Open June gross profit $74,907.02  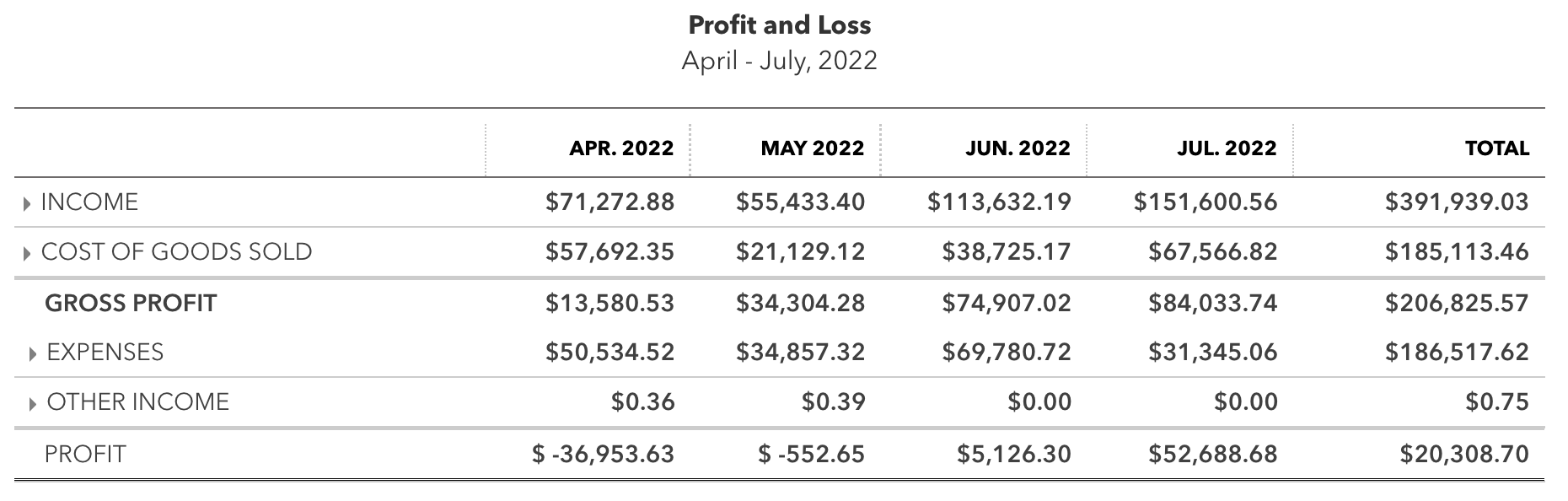click(x=1007, y=303)
